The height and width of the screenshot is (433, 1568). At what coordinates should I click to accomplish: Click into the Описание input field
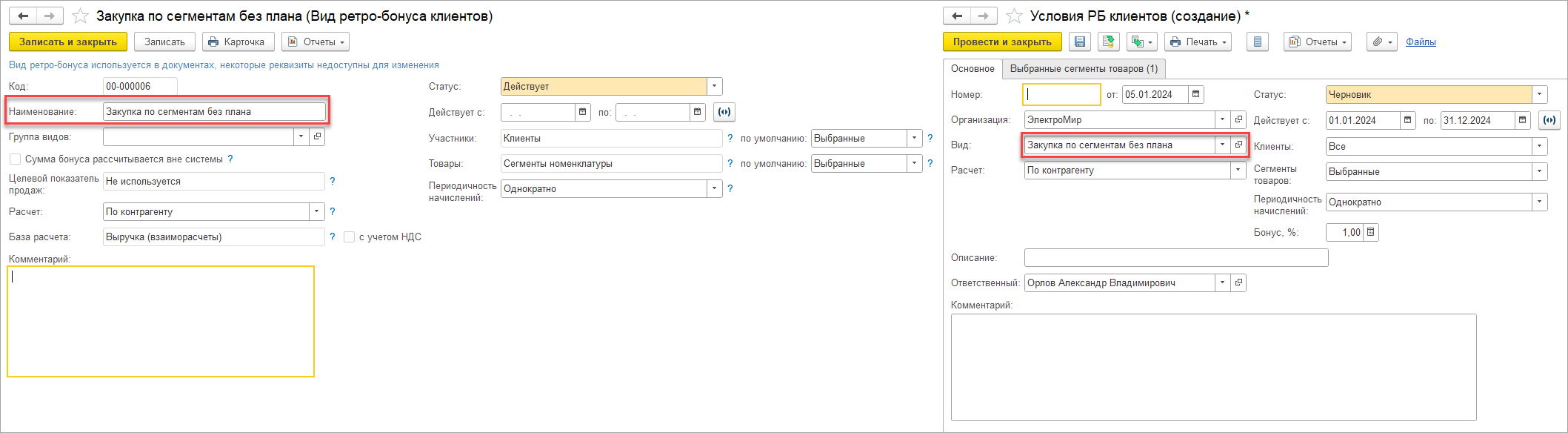pos(1175,258)
